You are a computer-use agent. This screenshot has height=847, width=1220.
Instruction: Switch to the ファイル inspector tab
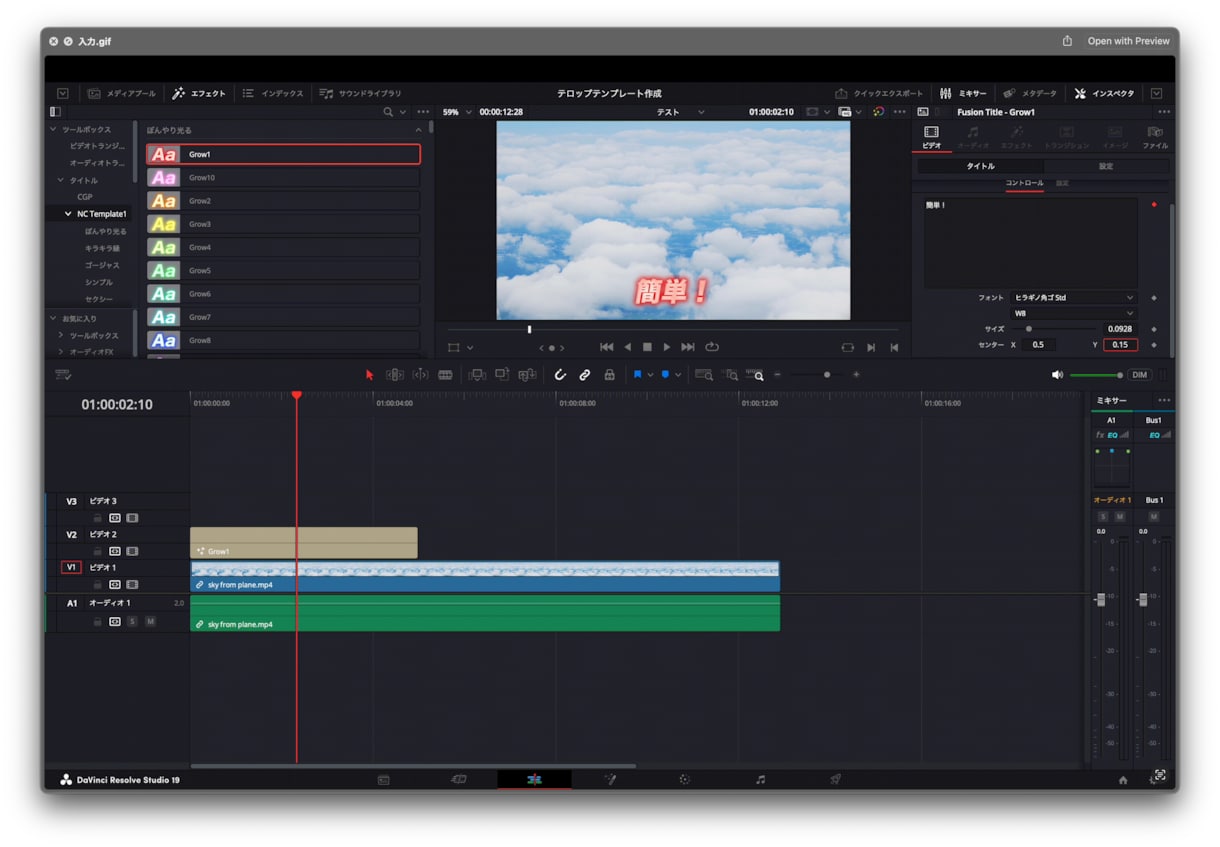pyautogui.click(x=1155, y=137)
